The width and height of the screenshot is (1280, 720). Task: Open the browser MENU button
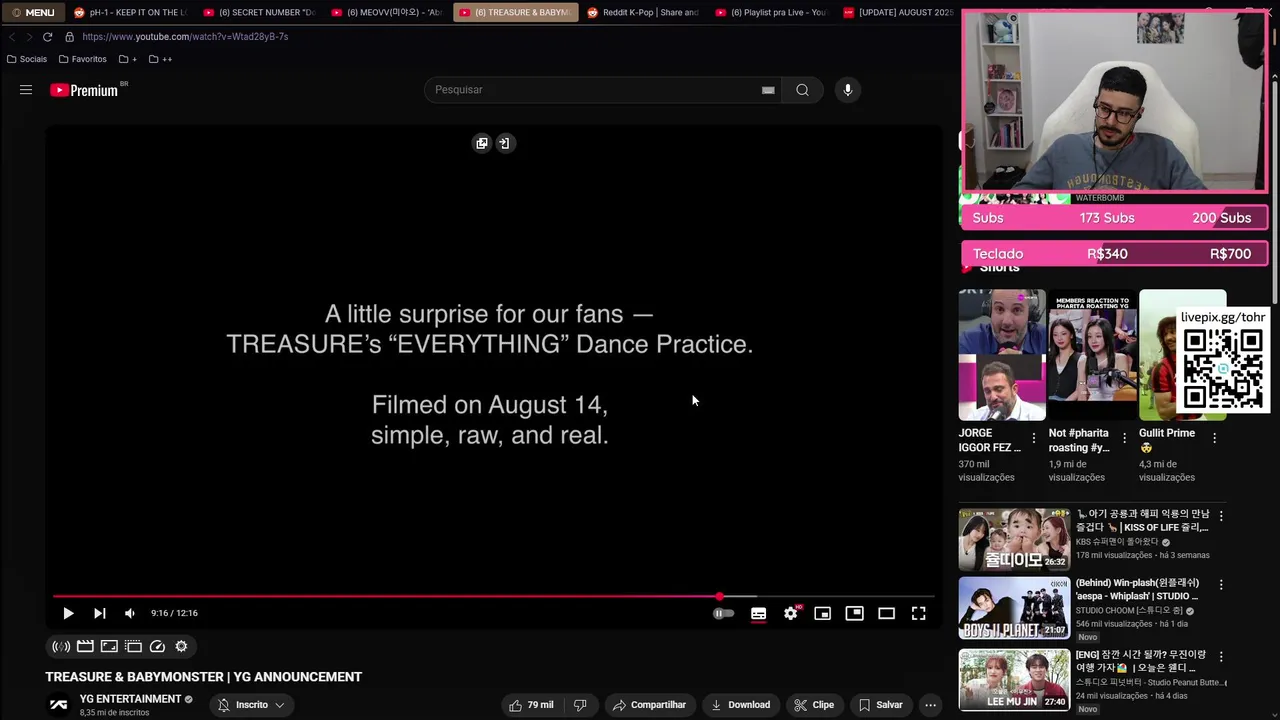click(33, 12)
